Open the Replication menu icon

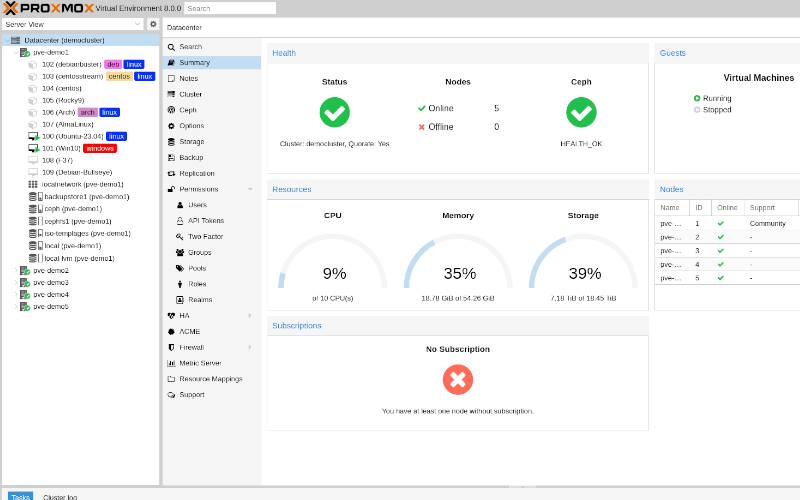171,173
